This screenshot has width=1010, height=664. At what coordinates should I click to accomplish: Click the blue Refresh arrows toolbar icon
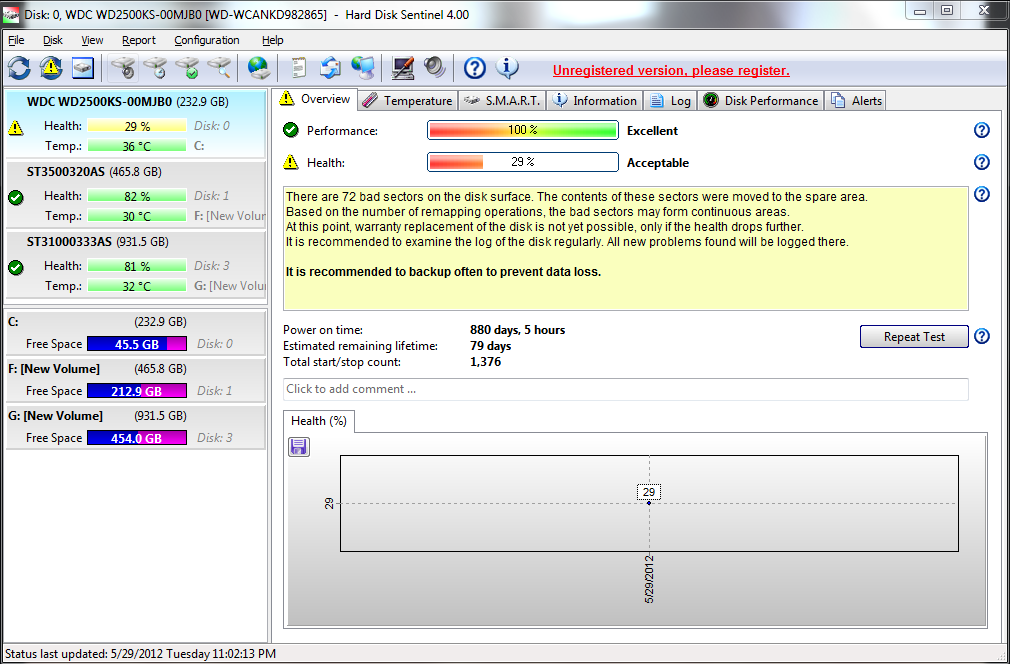[x=19, y=68]
